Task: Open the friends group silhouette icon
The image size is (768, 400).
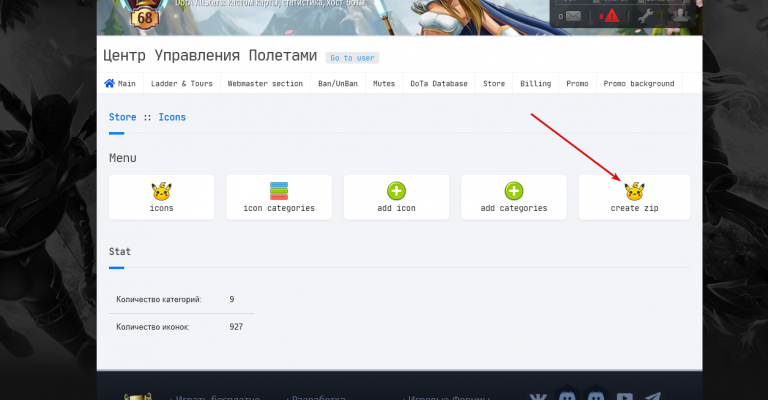Action: [x=680, y=16]
